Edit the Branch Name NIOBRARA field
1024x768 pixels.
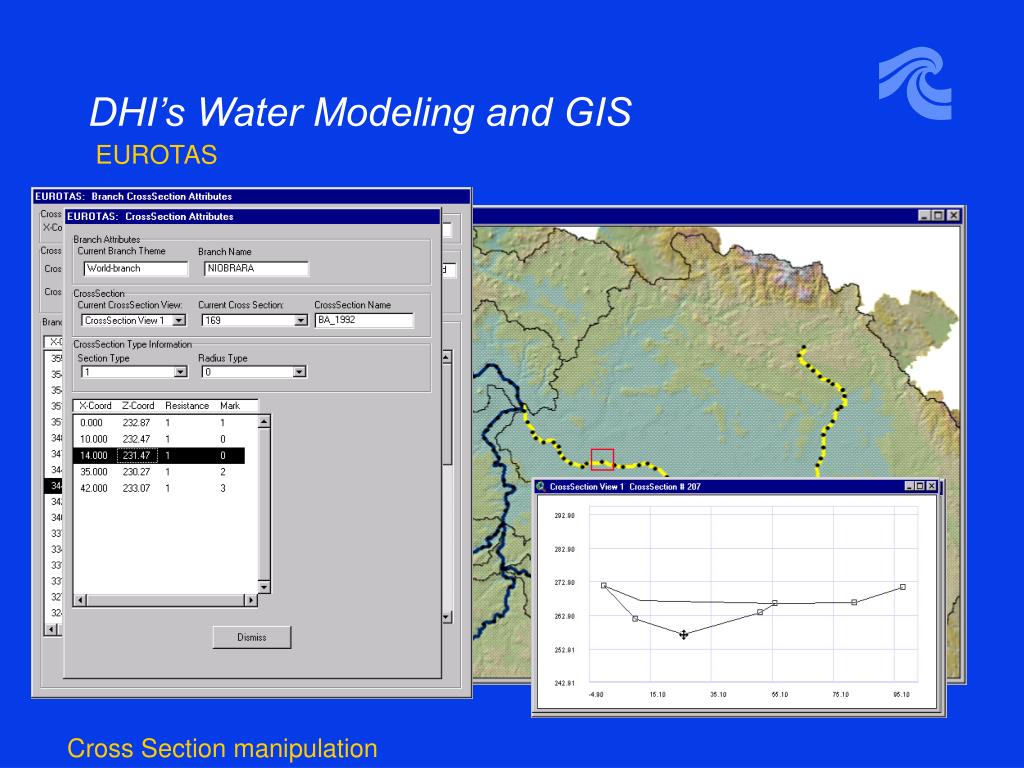point(256,268)
